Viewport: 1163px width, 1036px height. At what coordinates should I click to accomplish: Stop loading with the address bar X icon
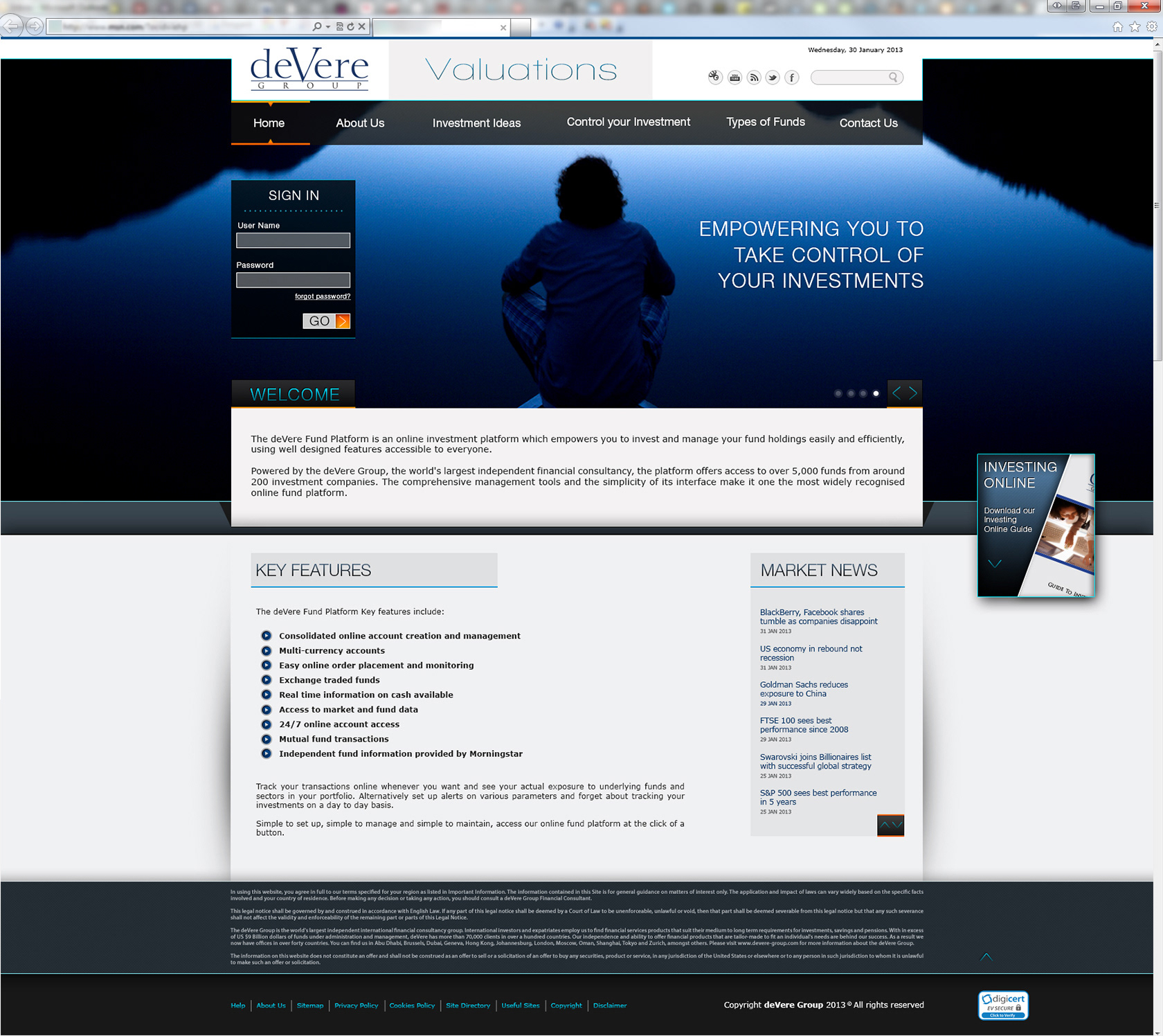click(x=361, y=26)
